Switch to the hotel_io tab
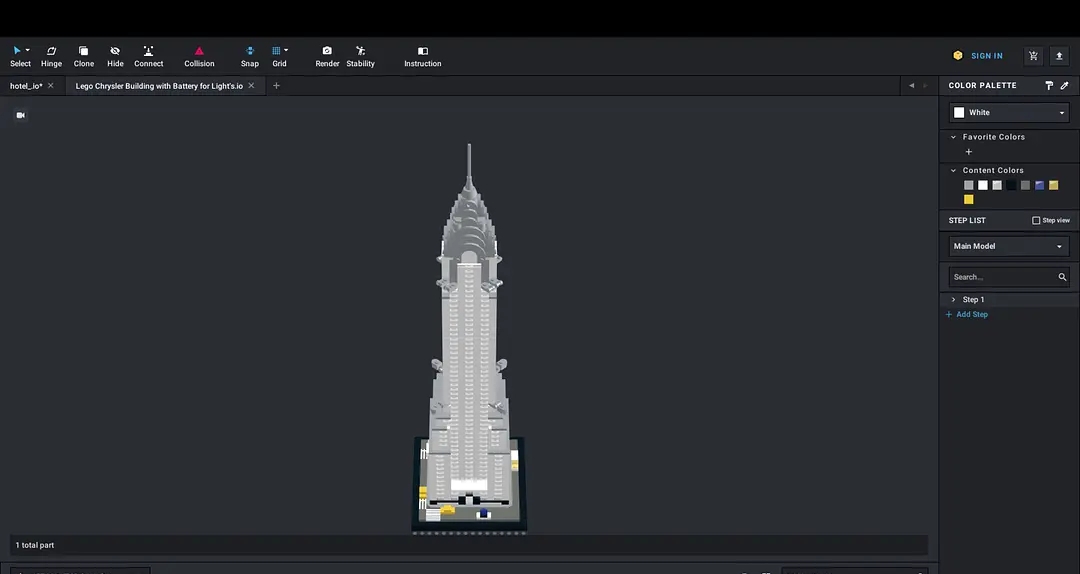Screen dimensions: 1080x574 tap(26, 86)
